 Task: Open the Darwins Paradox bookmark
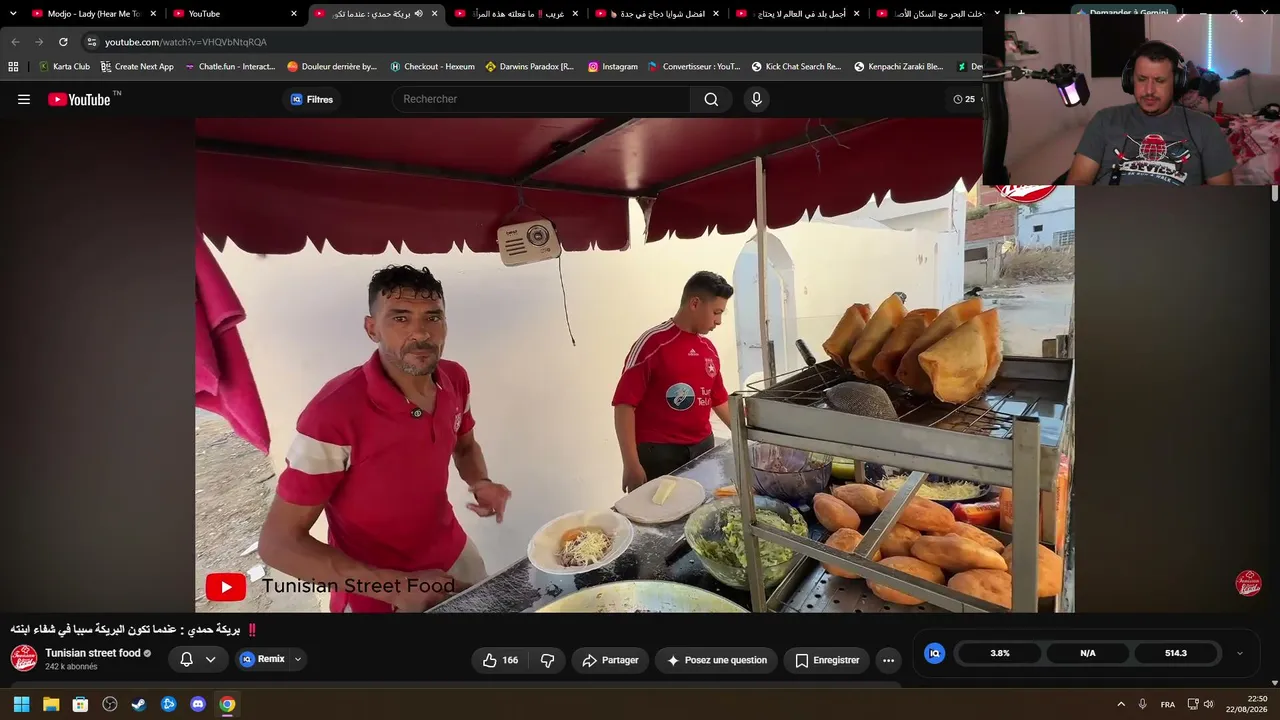(530, 67)
